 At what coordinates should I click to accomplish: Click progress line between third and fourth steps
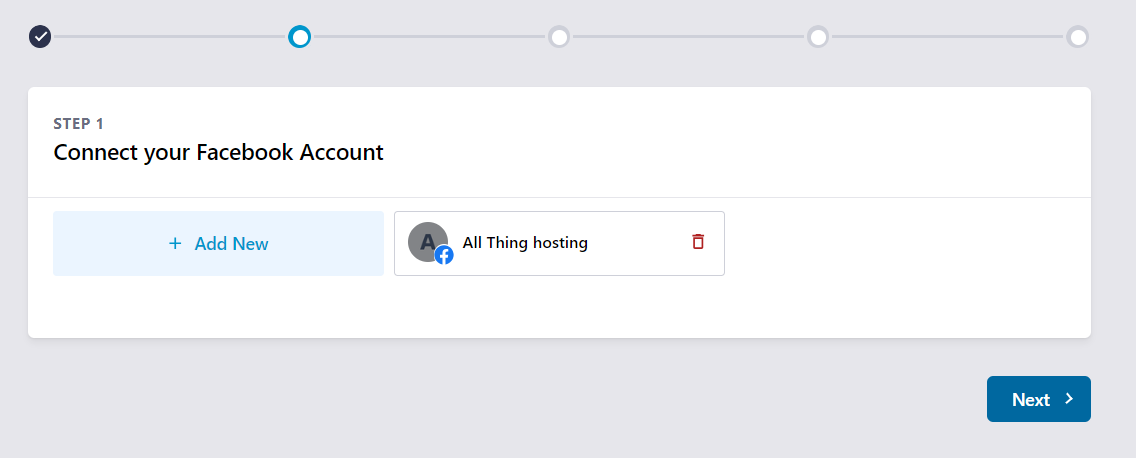688,37
